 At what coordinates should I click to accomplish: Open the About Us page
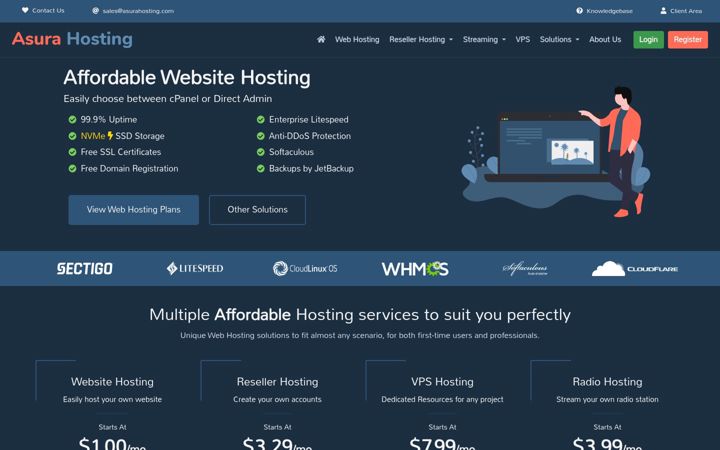pyautogui.click(x=605, y=39)
